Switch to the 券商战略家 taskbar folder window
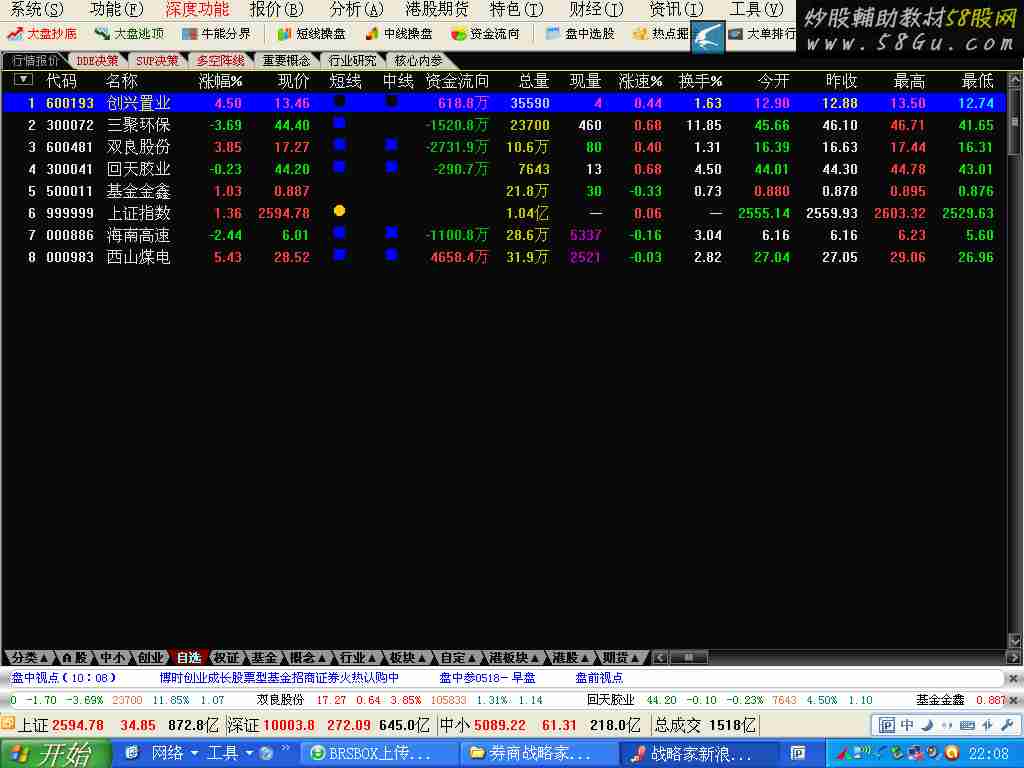This screenshot has width=1024, height=768. click(539, 754)
